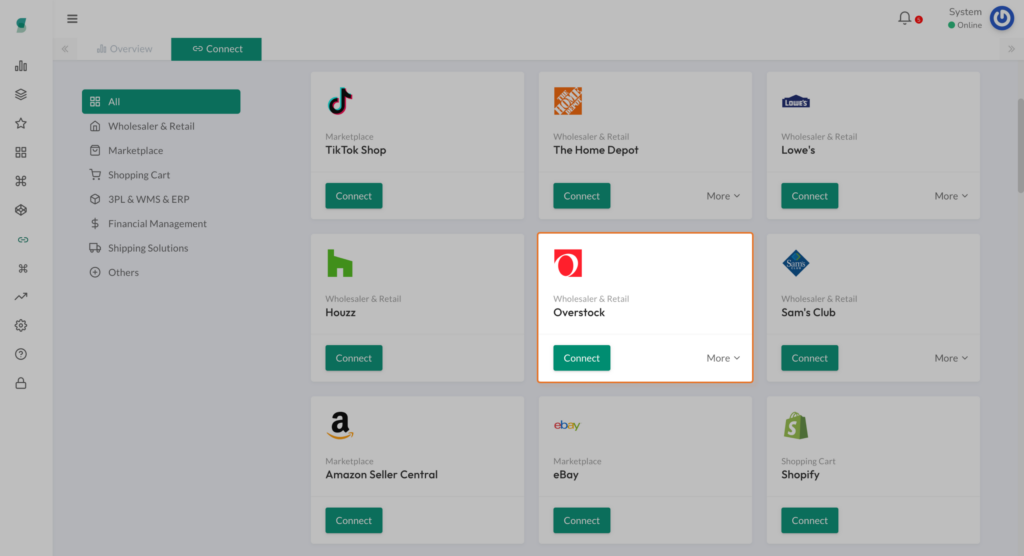Viewport: 1024px width, 556px height.
Task: Open the star sidebar icon
Action: click(x=21, y=123)
